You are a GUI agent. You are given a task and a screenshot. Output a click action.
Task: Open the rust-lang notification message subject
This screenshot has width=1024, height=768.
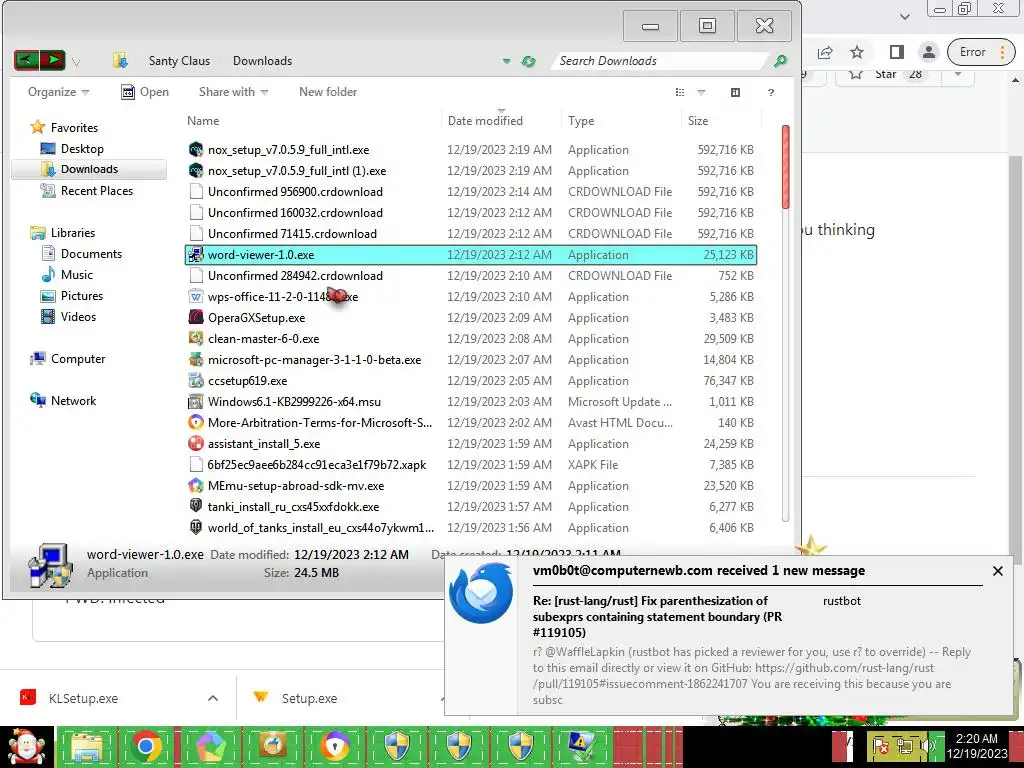[x=657, y=616]
